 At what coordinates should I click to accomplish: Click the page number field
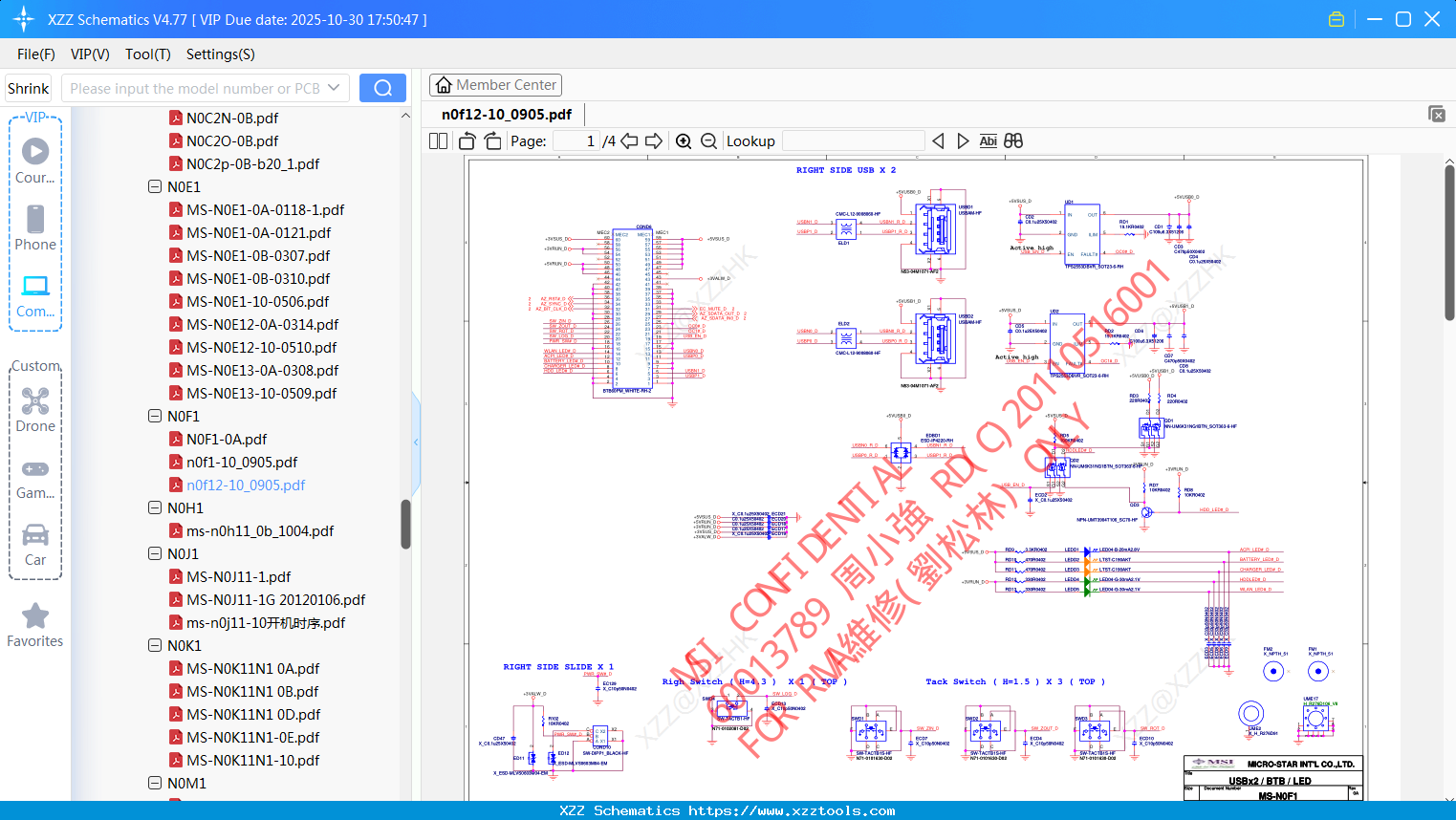[x=576, y=140]
